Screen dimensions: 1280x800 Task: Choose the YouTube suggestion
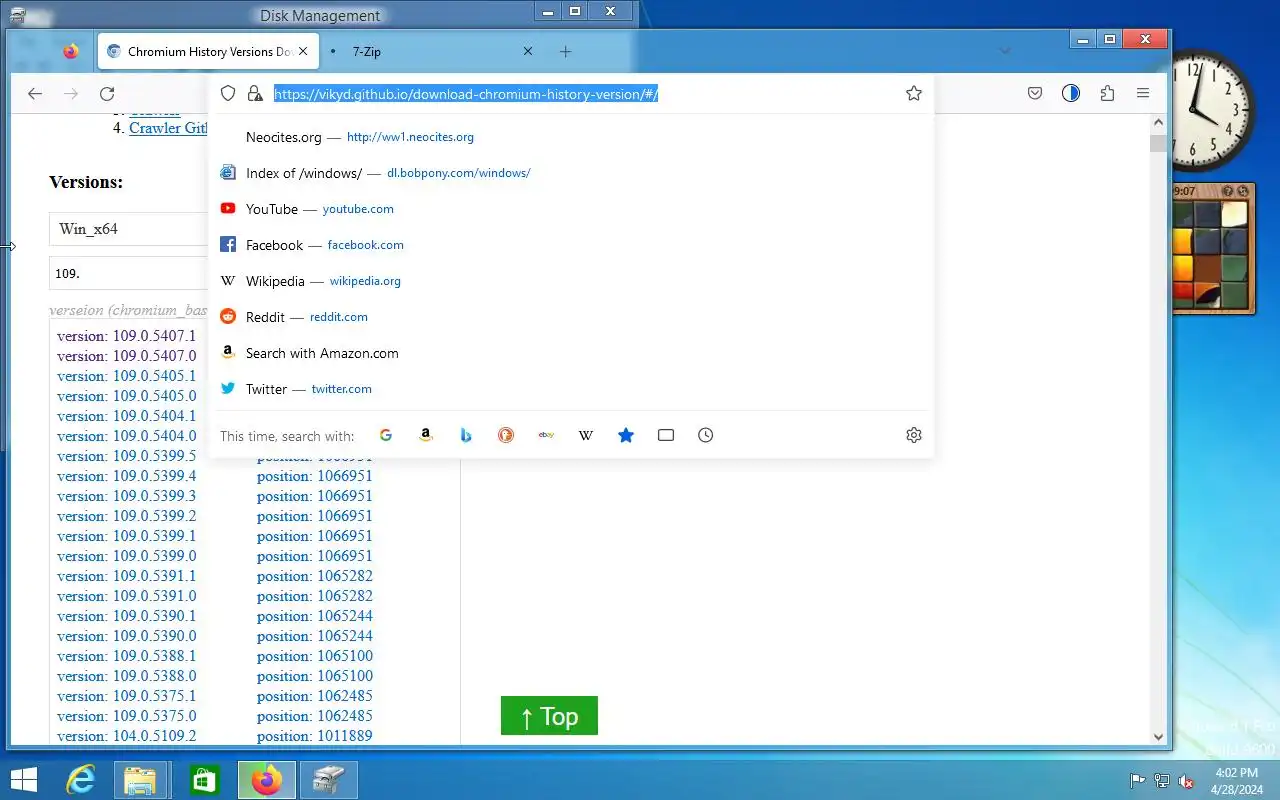572,209
